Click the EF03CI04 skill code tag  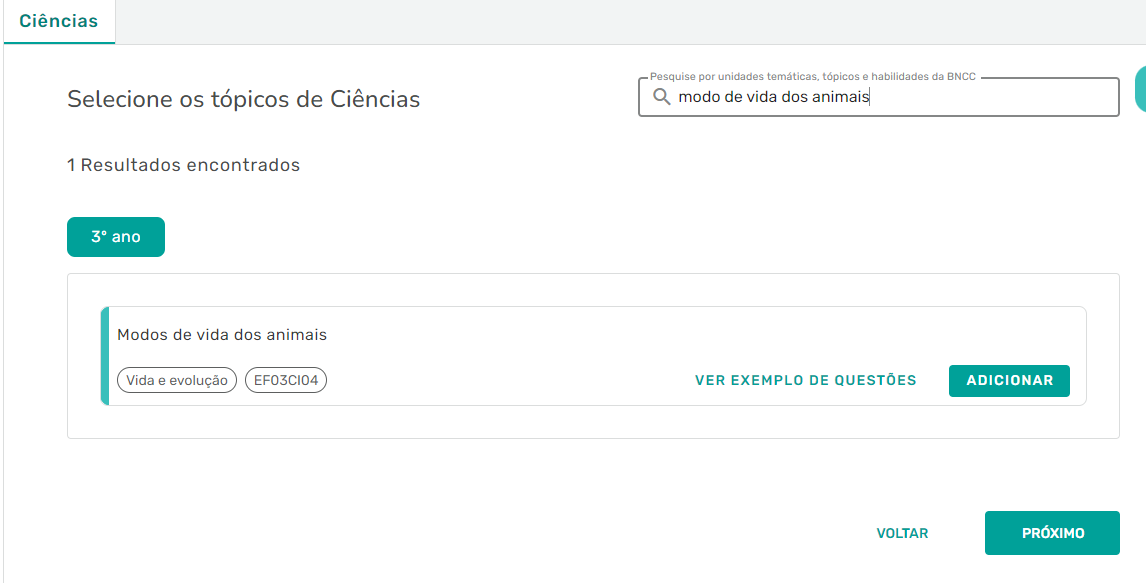pos(286,380)
